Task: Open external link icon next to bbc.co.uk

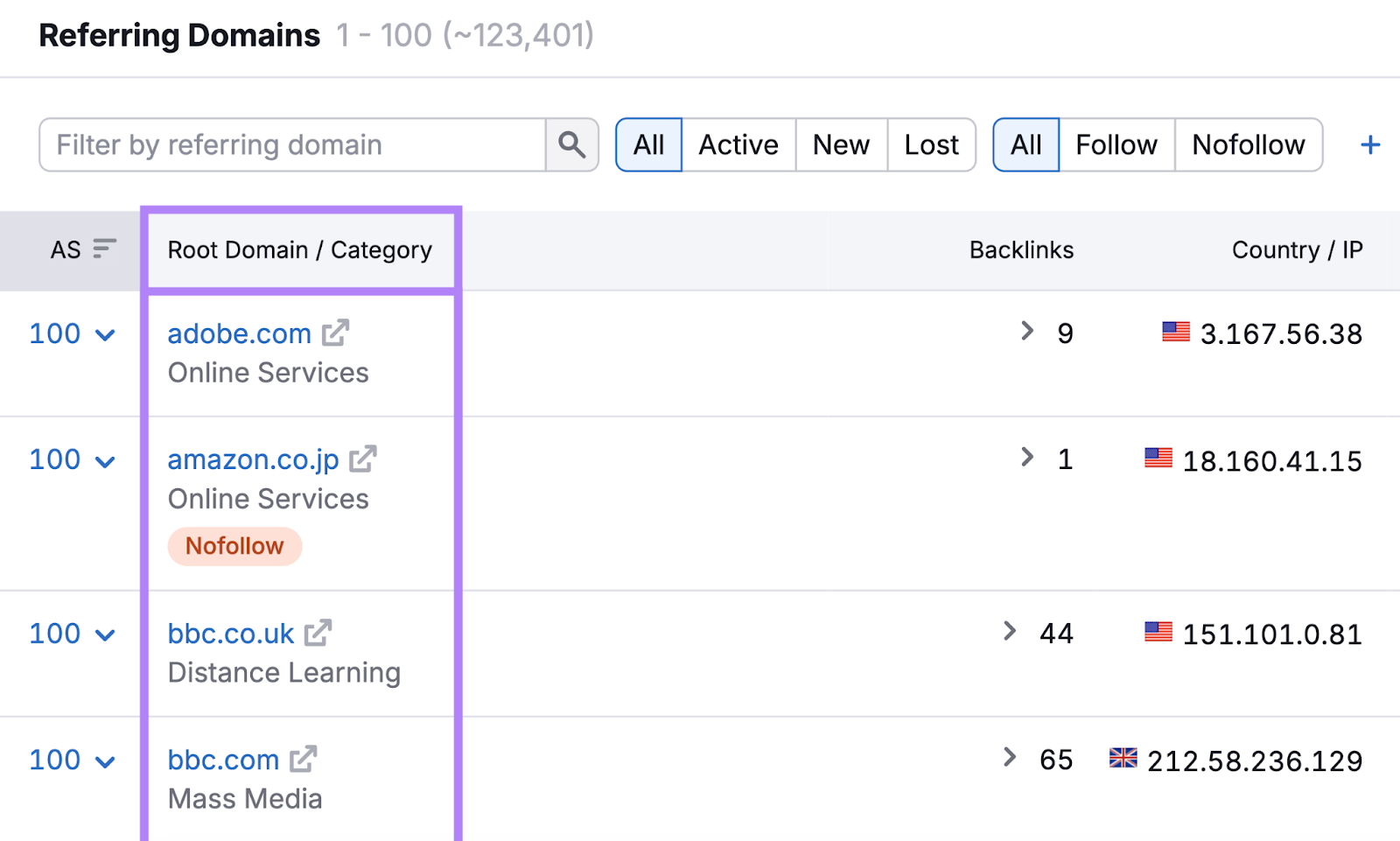Action: click(318, 633)
